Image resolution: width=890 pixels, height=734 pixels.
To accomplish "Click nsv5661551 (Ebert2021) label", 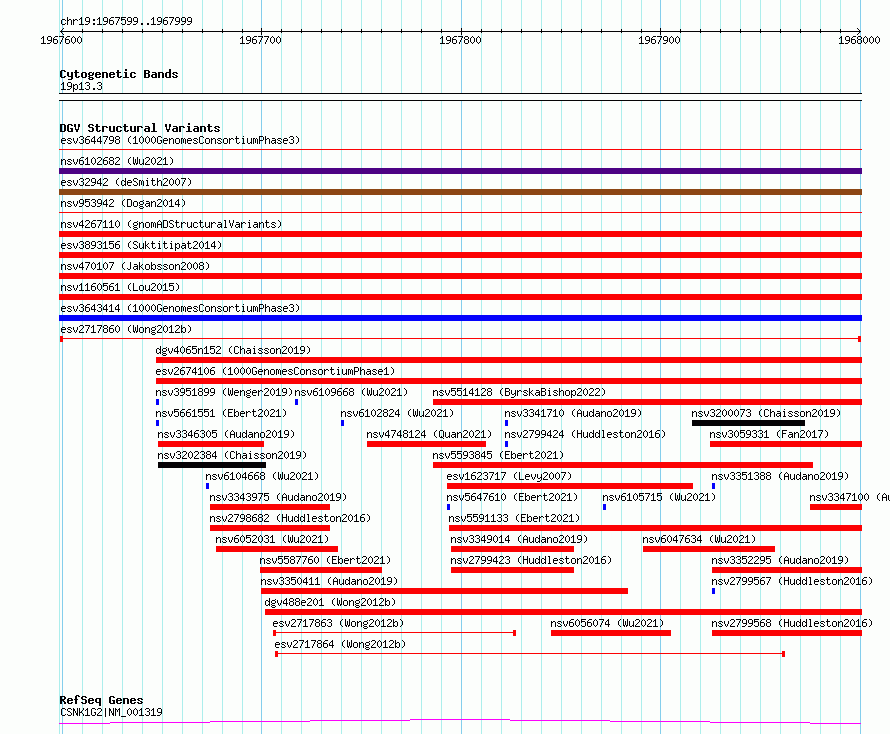I will coord(221,413).
